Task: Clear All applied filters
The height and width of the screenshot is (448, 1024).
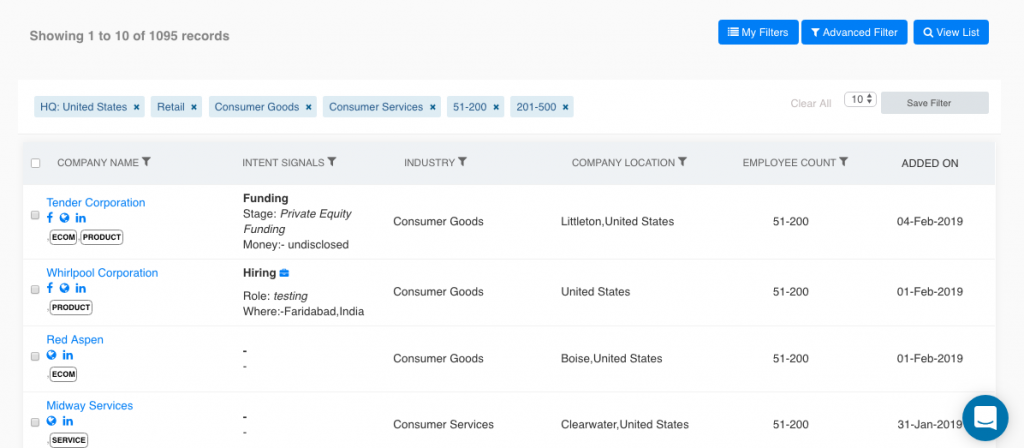Action: tap(811, 103)
